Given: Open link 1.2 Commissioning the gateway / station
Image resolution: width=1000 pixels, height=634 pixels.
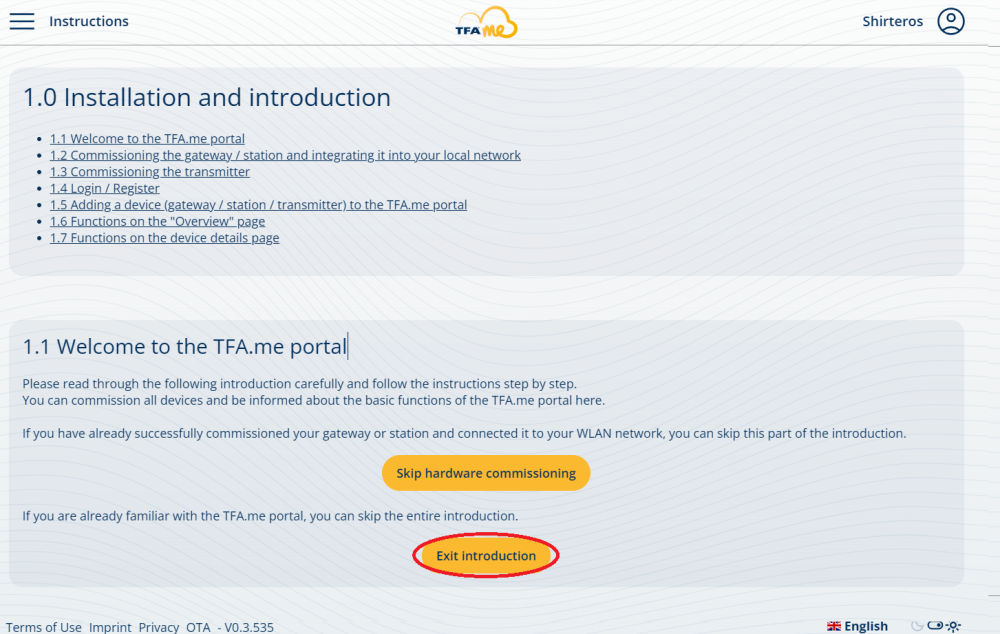Looking at the screenshot, I should click(285, 155).
